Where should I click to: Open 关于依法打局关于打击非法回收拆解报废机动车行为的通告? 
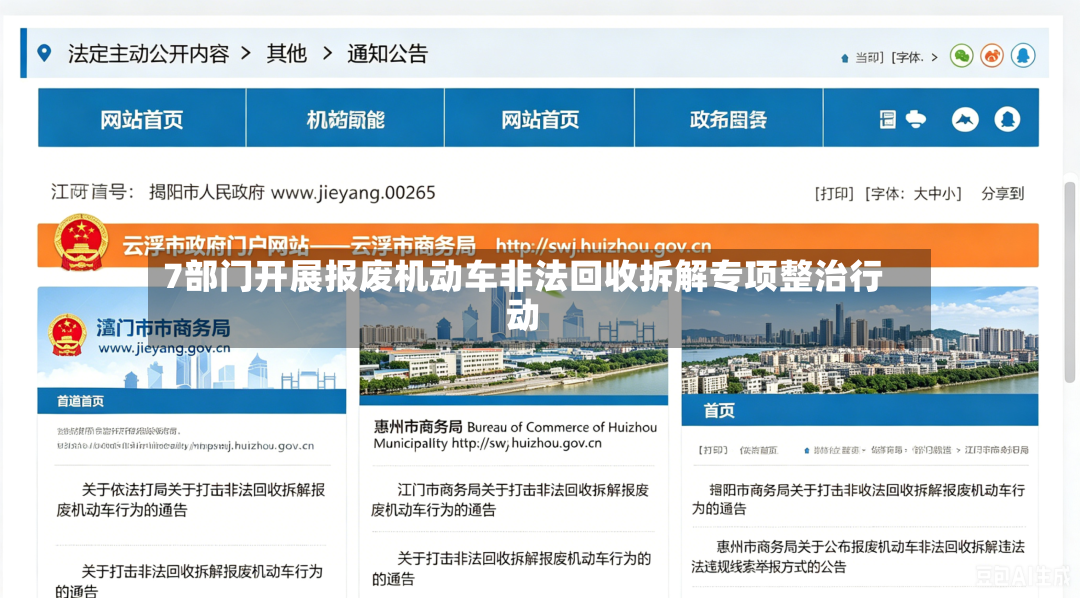[191, 500]
